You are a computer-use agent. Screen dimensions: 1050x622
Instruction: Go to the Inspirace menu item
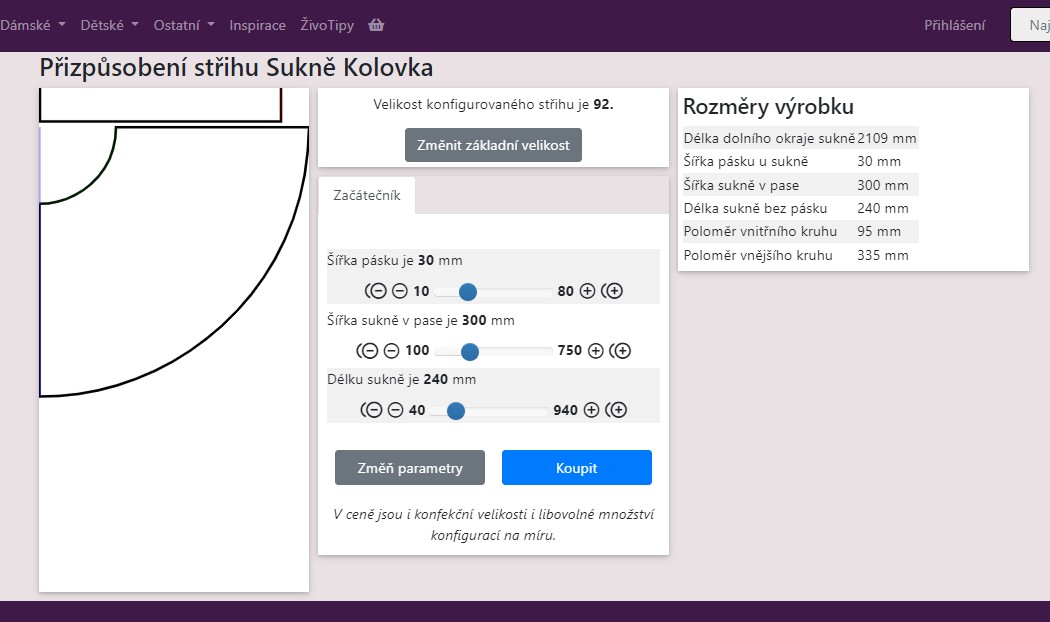point(257,25)
